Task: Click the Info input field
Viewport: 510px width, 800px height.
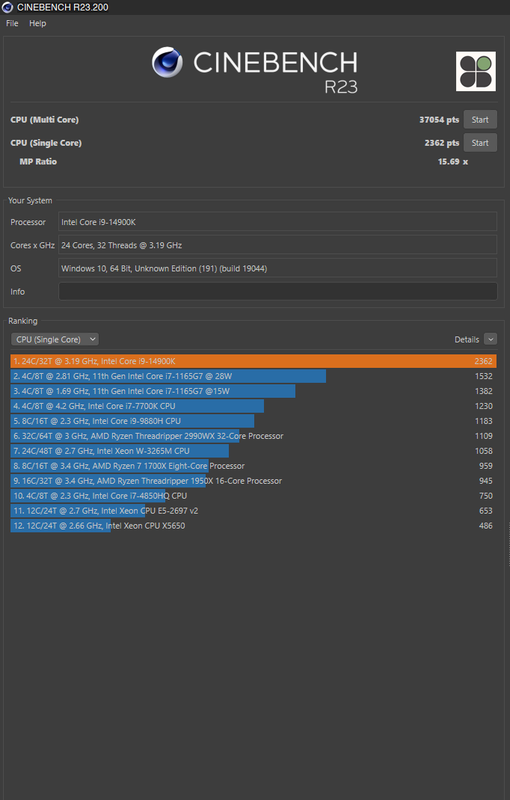Action: [278, 291]
